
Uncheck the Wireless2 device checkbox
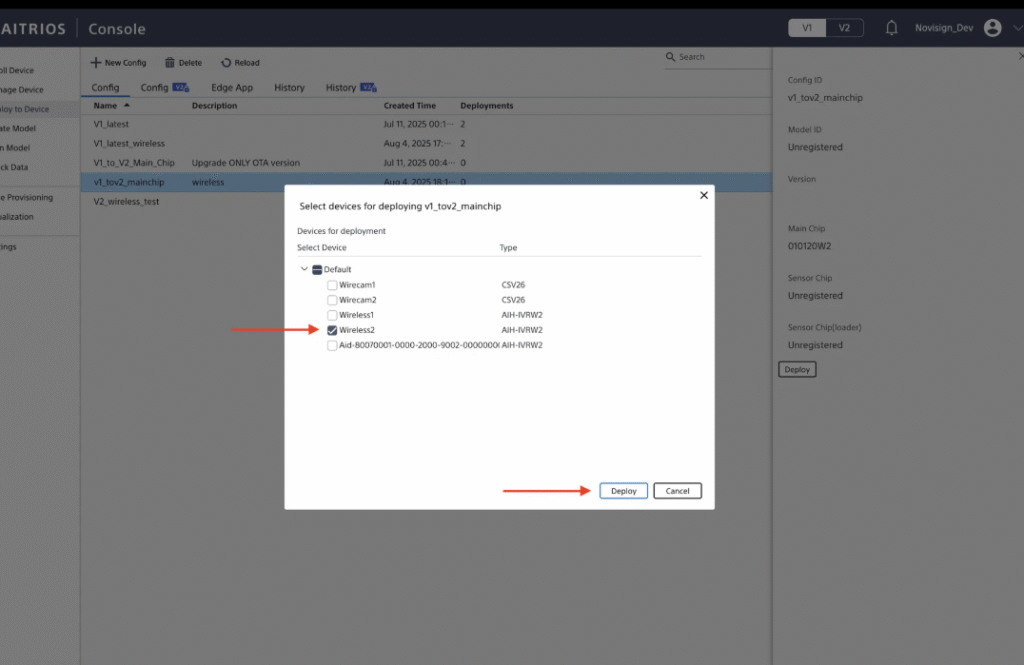pos(331,330)
